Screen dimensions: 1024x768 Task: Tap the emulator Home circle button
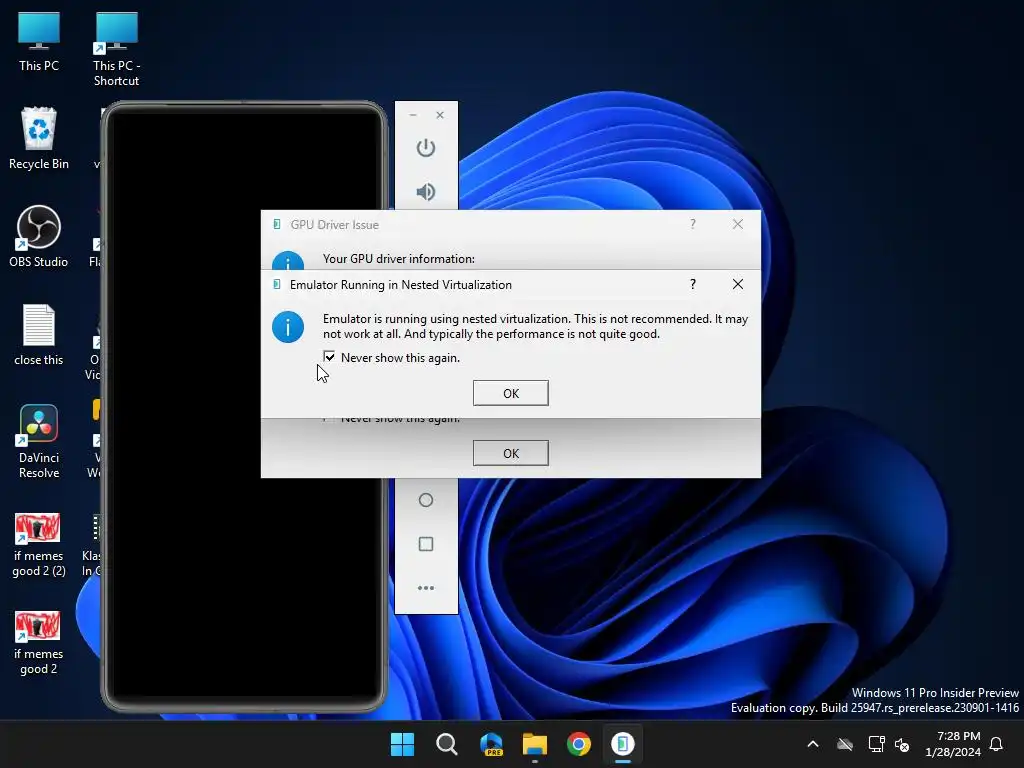426,500
